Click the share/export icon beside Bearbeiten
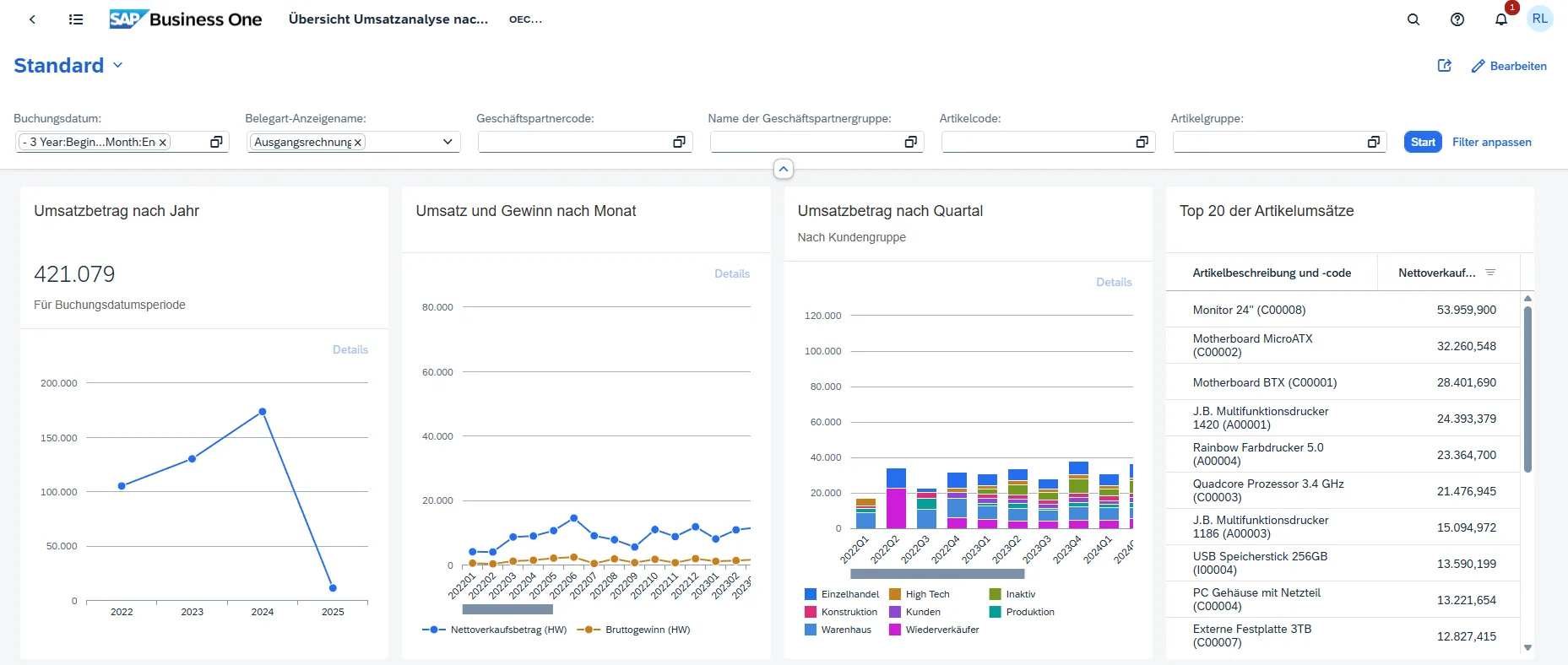This screenshot has height=665, width=1568. coord(1444,66)
